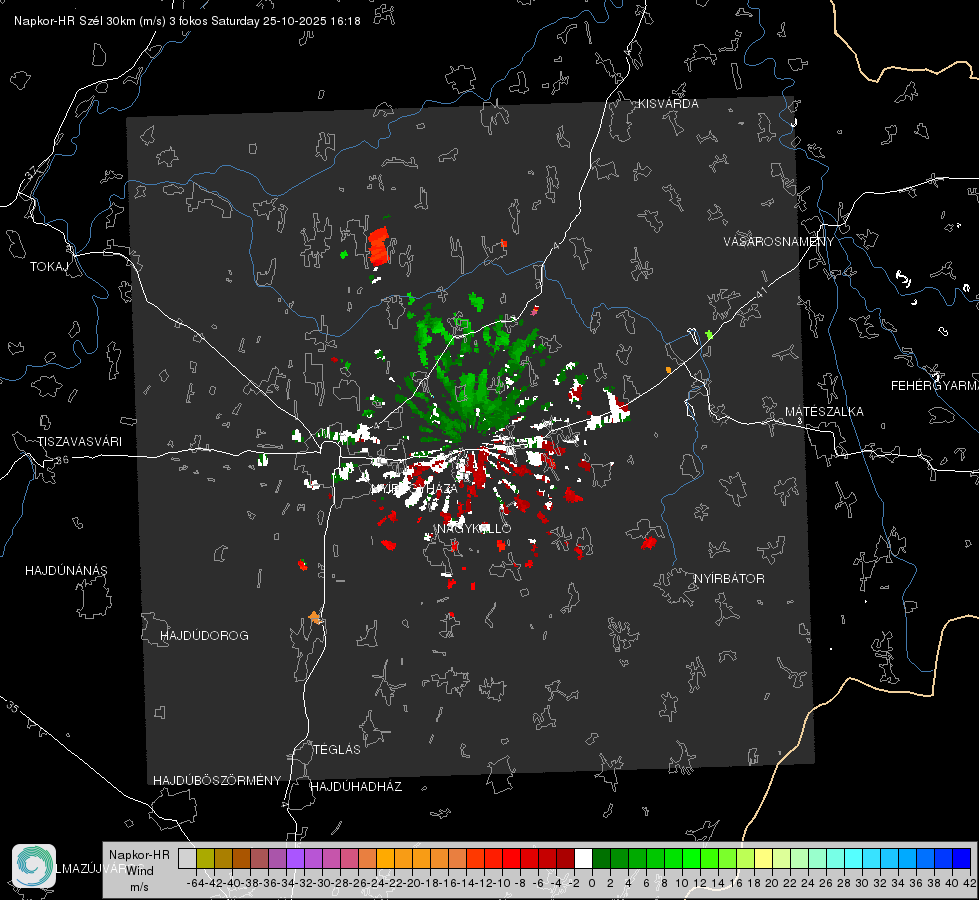
Task: Click the NAGYKÁLLÓ label near radar center
Action: click(474, 528)
